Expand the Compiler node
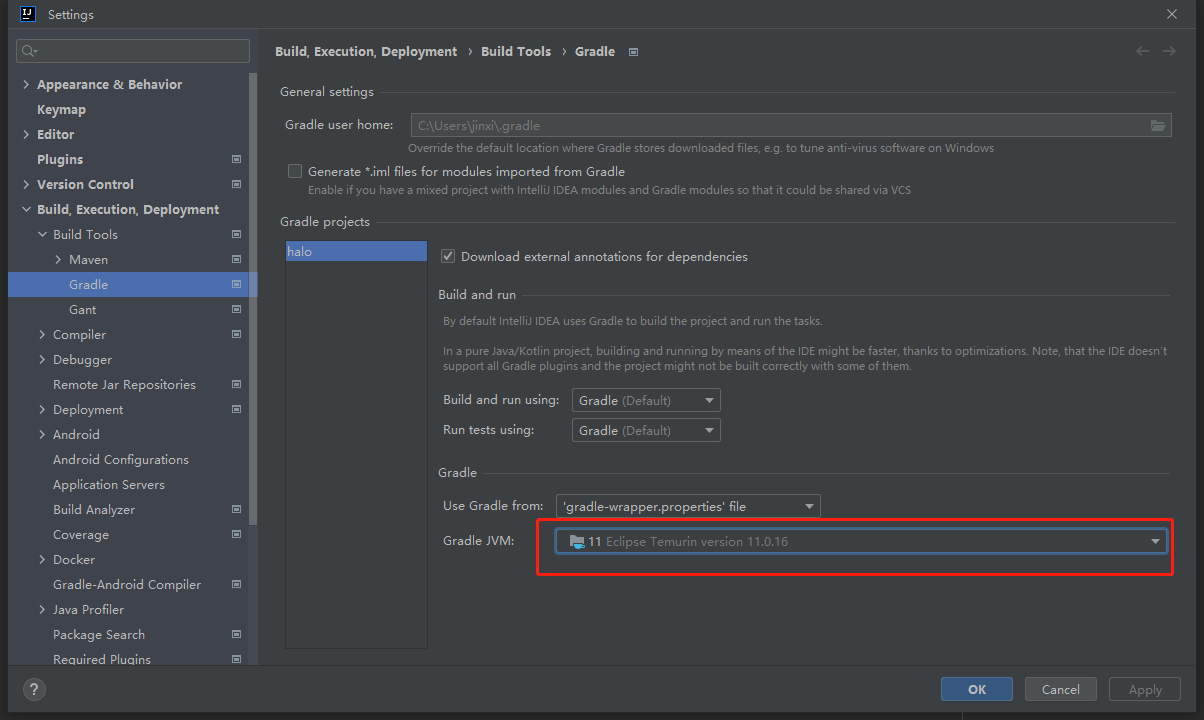Image resolution: width=1204 pixels, height=720 pixels. (x=42, y=334)
